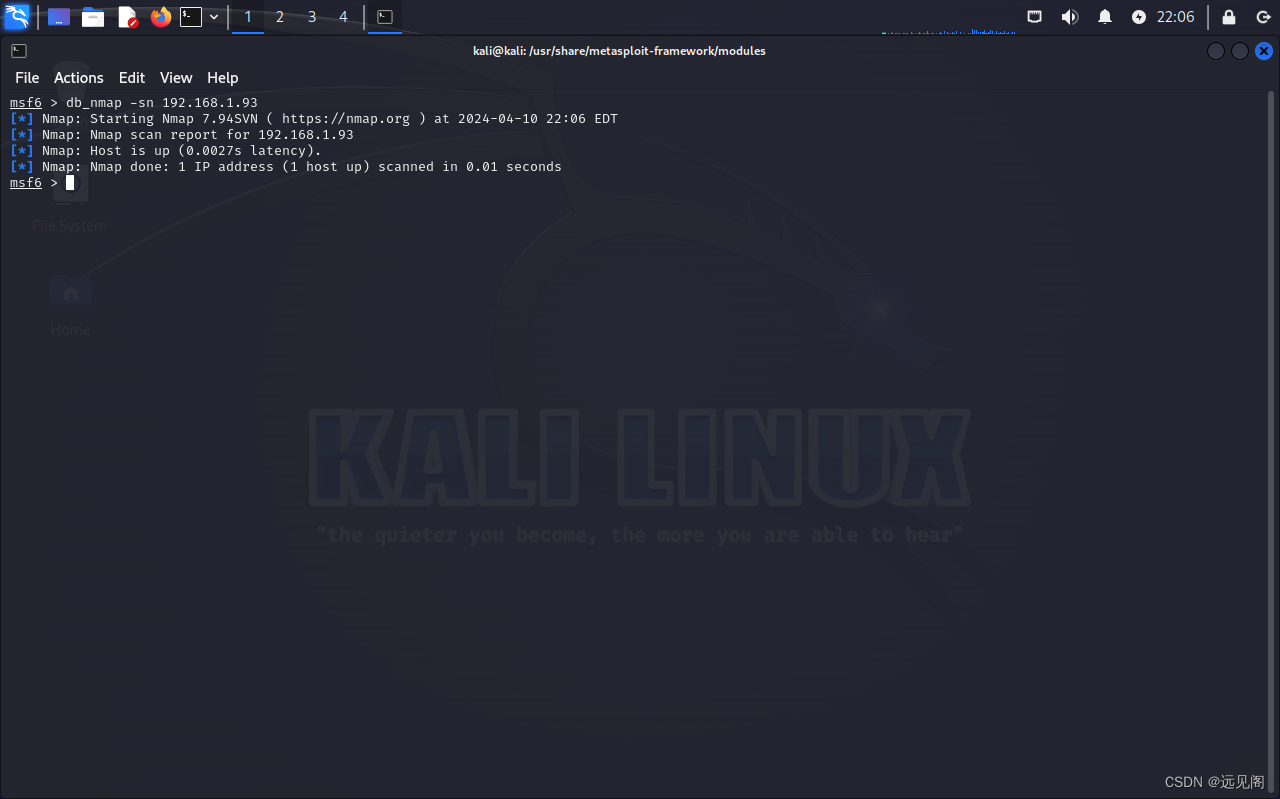
Task: Open the text editor panel launcher
Action: (127, 17)
